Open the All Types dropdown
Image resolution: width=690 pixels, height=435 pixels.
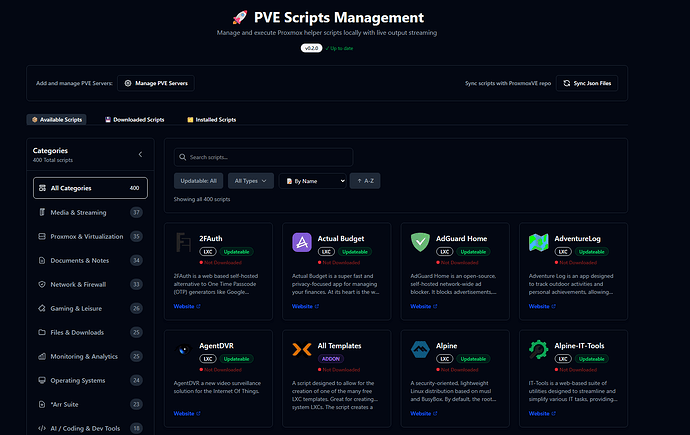point(250,181)
